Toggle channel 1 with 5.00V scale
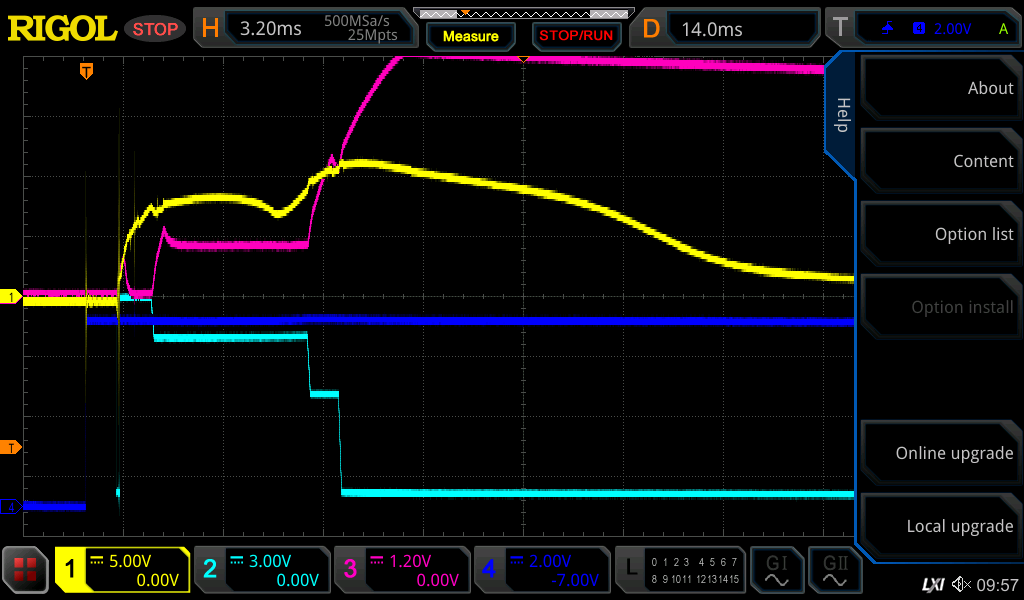The image size is (1024, 600). click(122, 570)
